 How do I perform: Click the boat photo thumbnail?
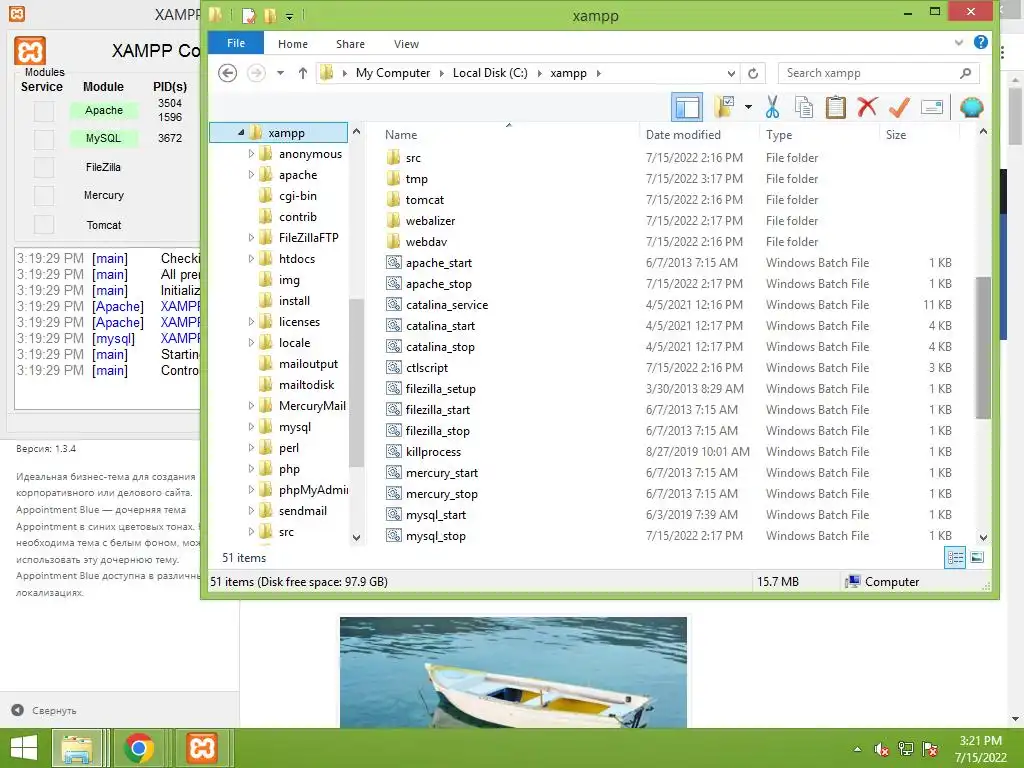point(513,672)
